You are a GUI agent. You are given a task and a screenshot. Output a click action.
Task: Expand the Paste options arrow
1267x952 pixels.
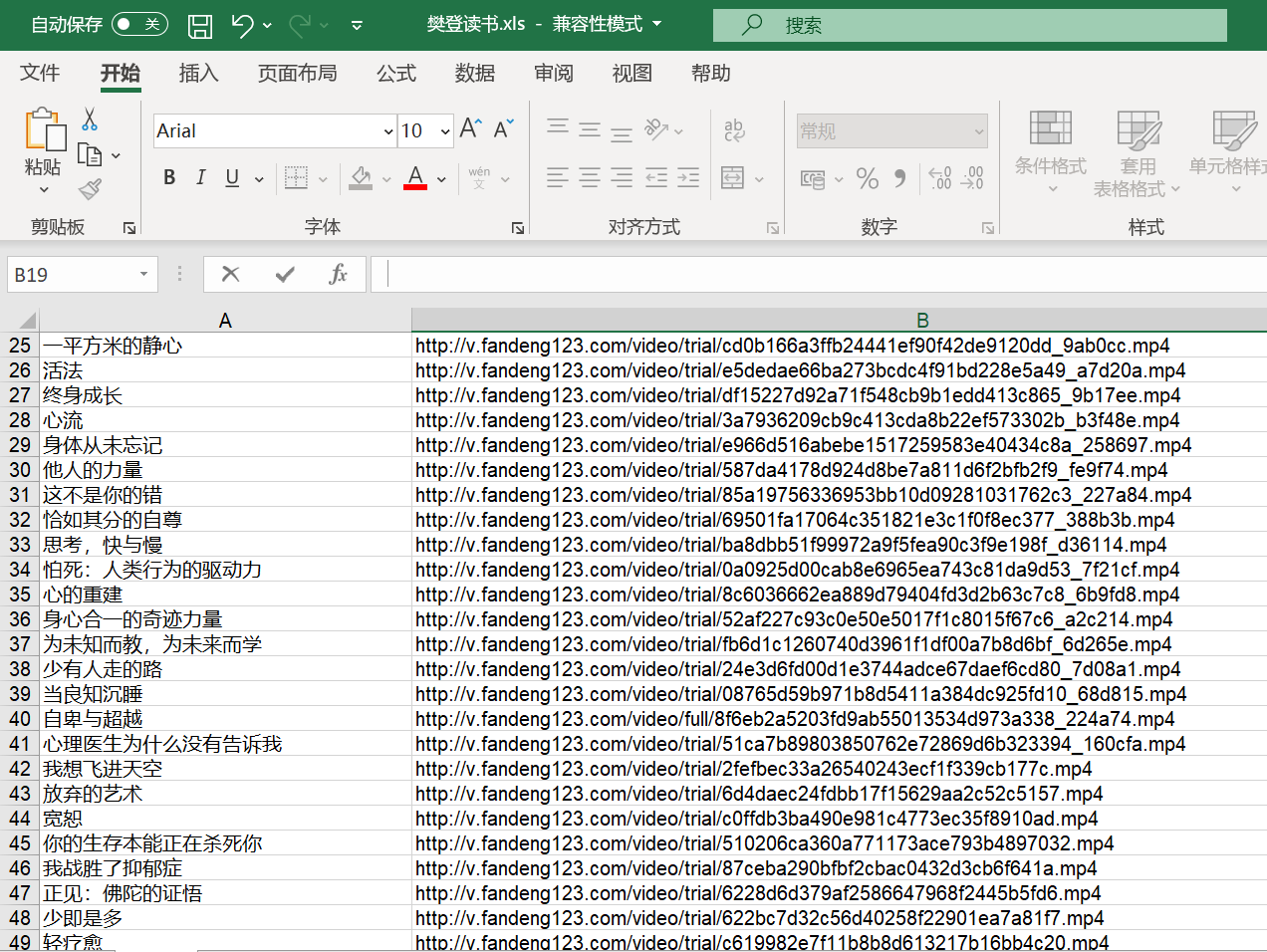click(44, 189)
